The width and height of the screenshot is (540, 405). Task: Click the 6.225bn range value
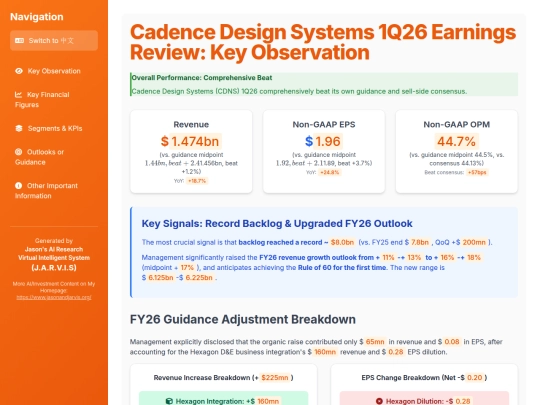199,278
